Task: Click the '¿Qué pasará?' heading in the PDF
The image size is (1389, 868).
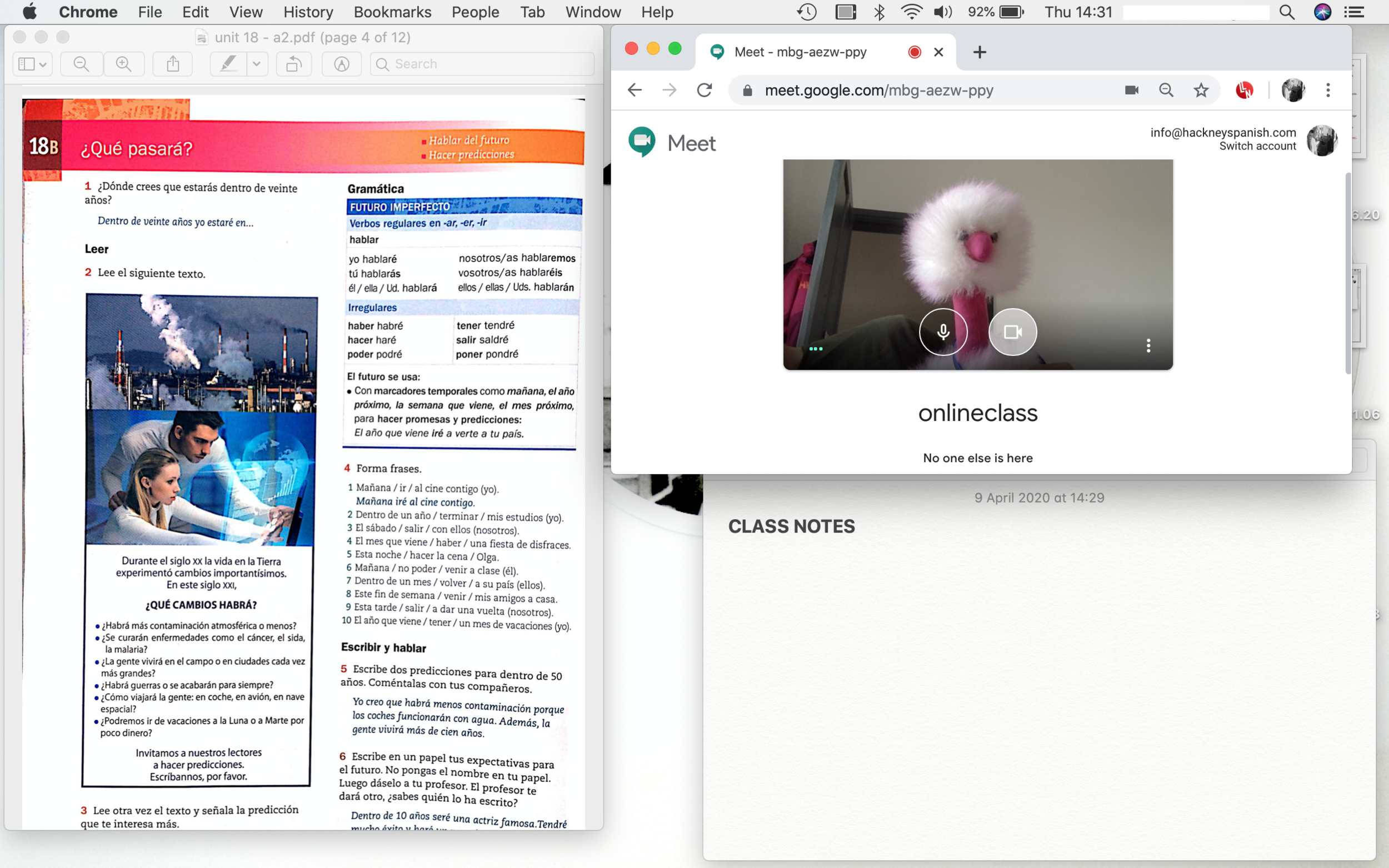Action: pos(136,149)
